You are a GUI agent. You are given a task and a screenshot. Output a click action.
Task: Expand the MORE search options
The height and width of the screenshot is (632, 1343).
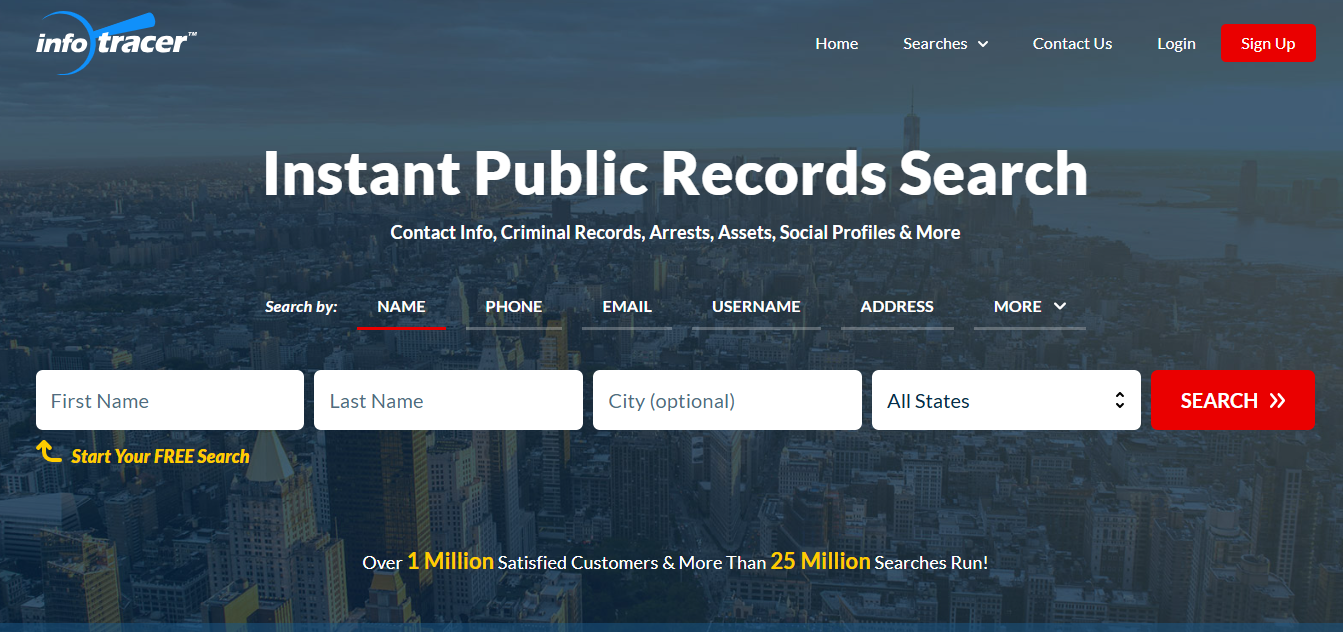click(x=1029, y=307)
